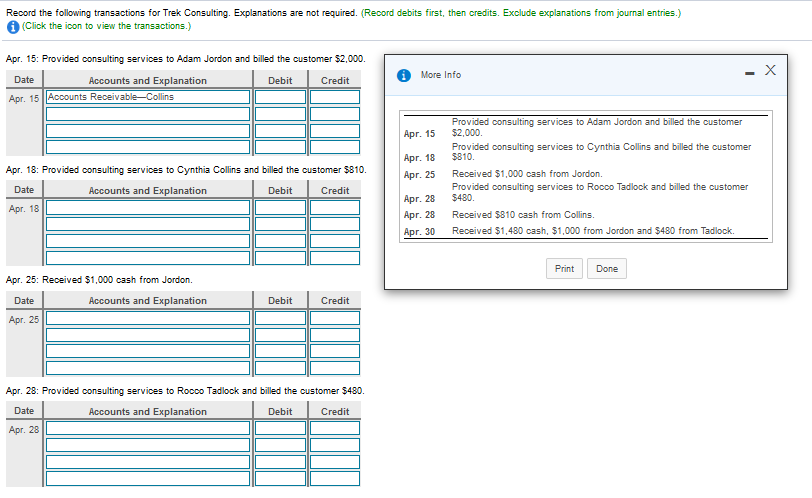This screenshot has height=498, width=812.
Task: Click the 'More Info' dialog title text
Action: 441,75
